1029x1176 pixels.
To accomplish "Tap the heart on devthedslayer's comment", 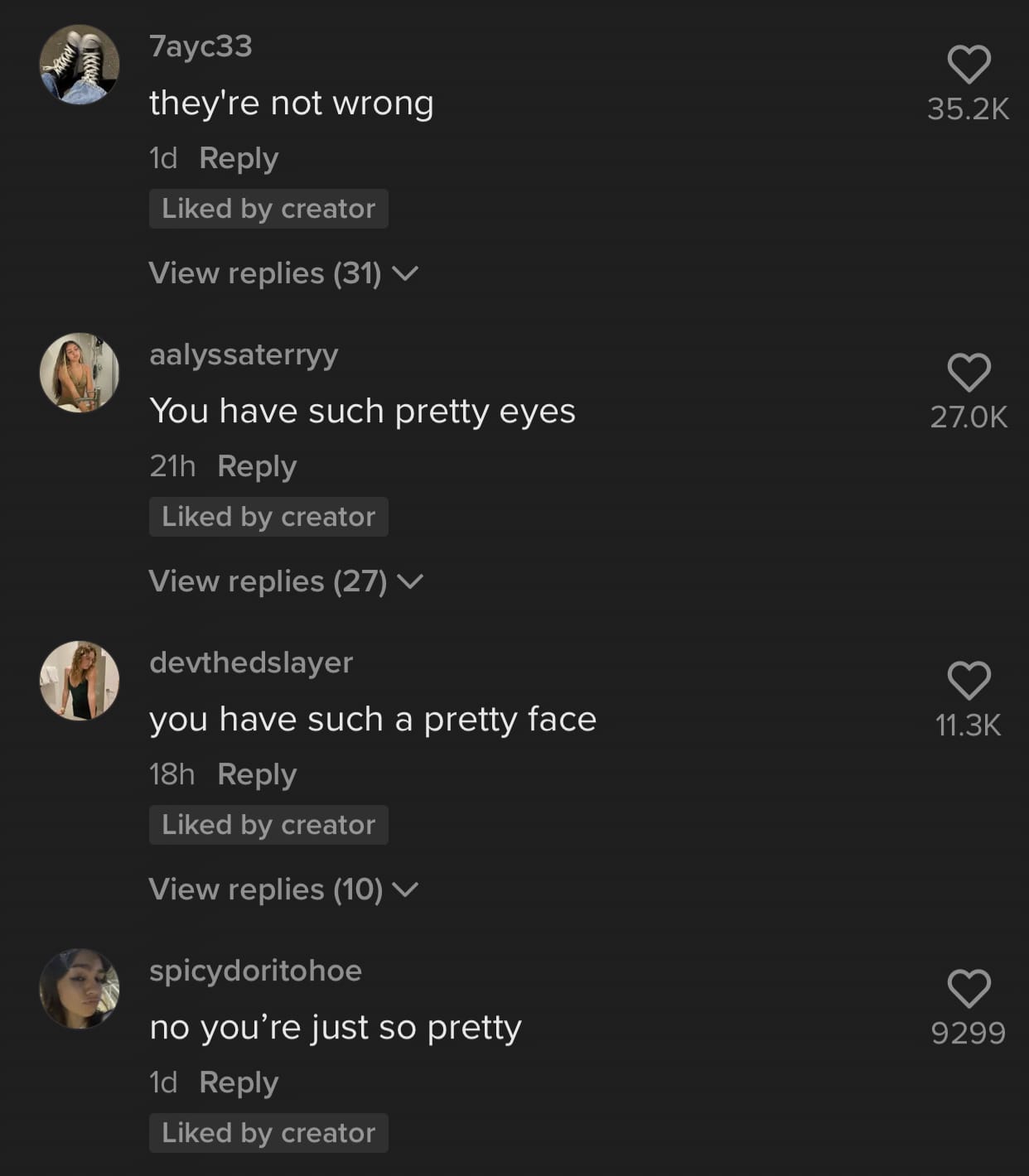I will pos(969,681).
